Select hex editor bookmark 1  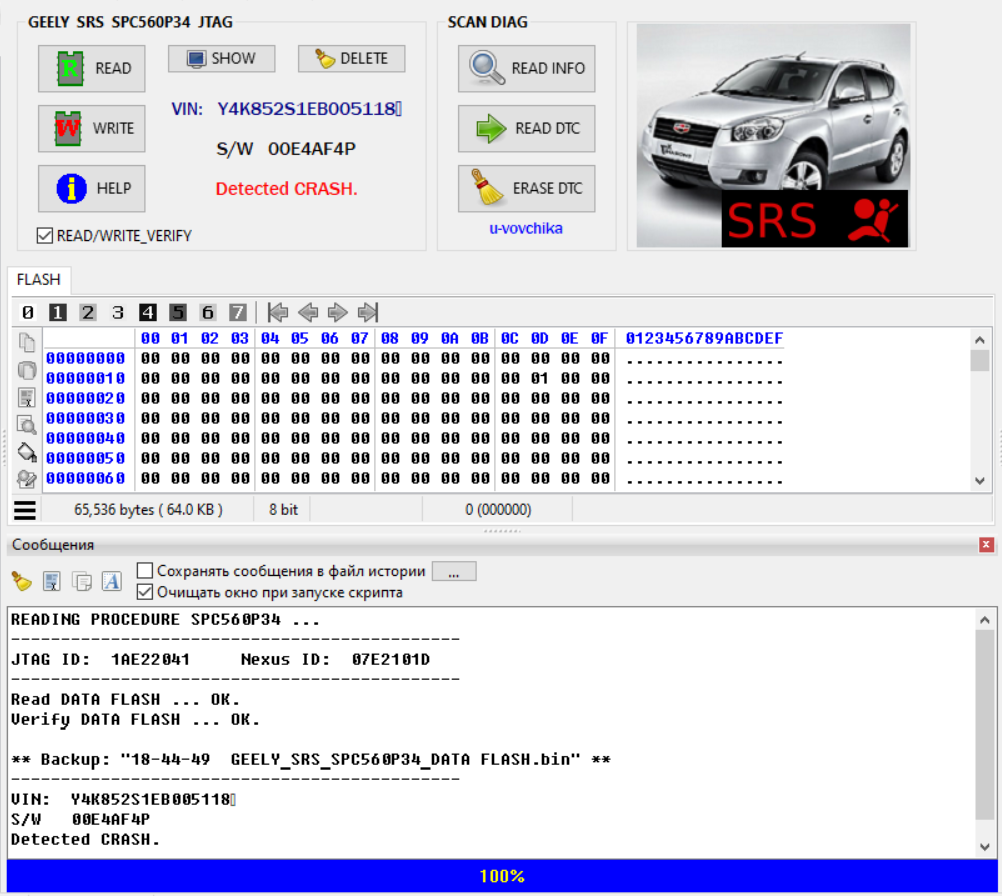(58, 313)
